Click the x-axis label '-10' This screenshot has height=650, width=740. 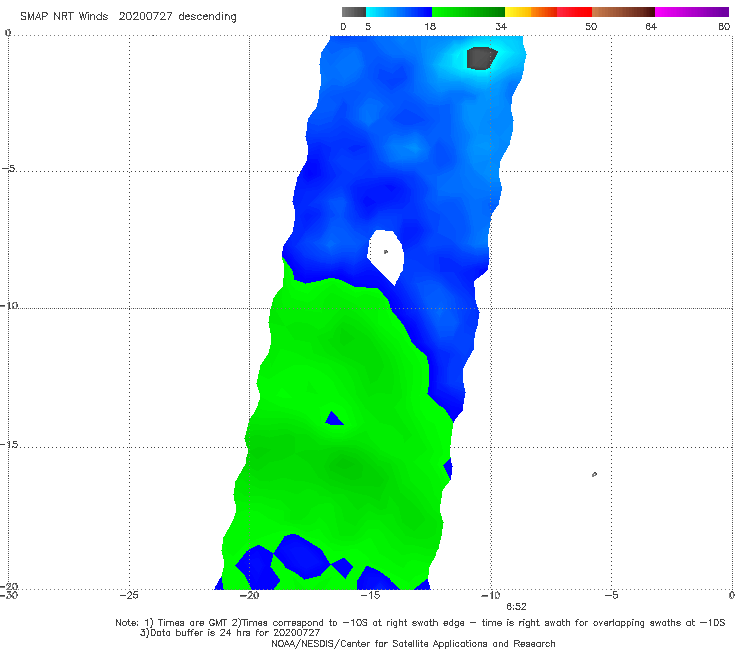tap(490, 595)
